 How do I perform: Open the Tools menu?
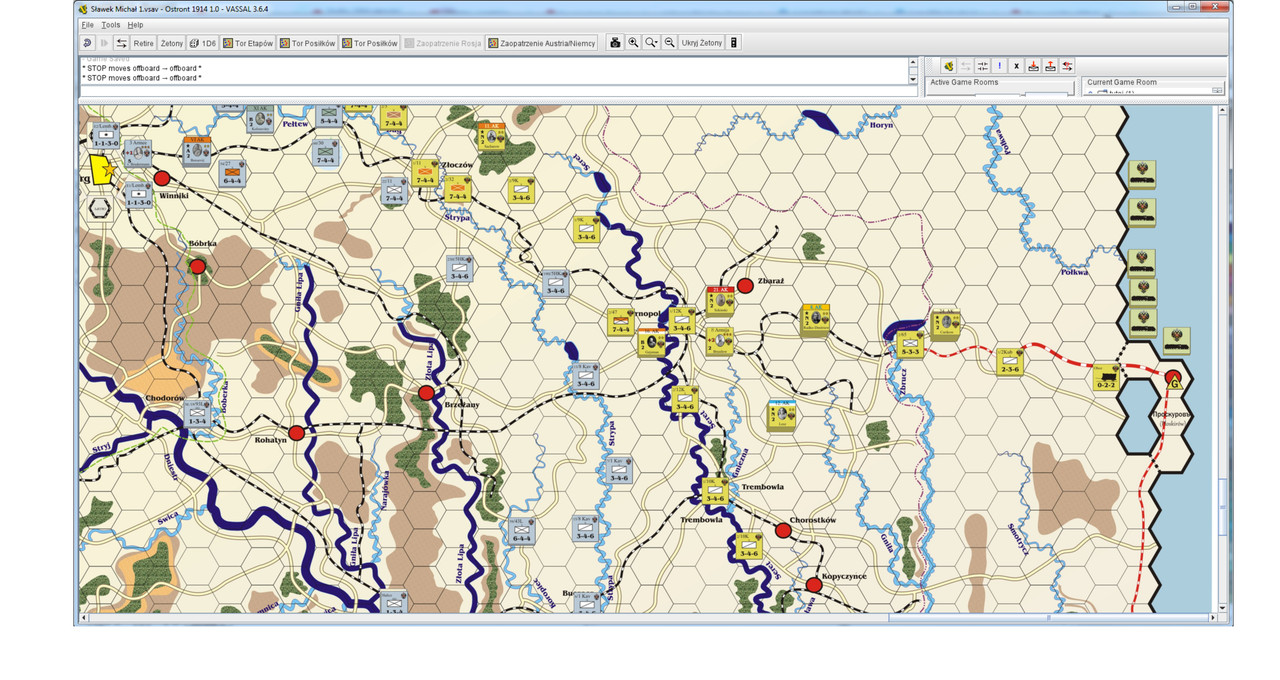pyautogui.click(x=110, y=24)
